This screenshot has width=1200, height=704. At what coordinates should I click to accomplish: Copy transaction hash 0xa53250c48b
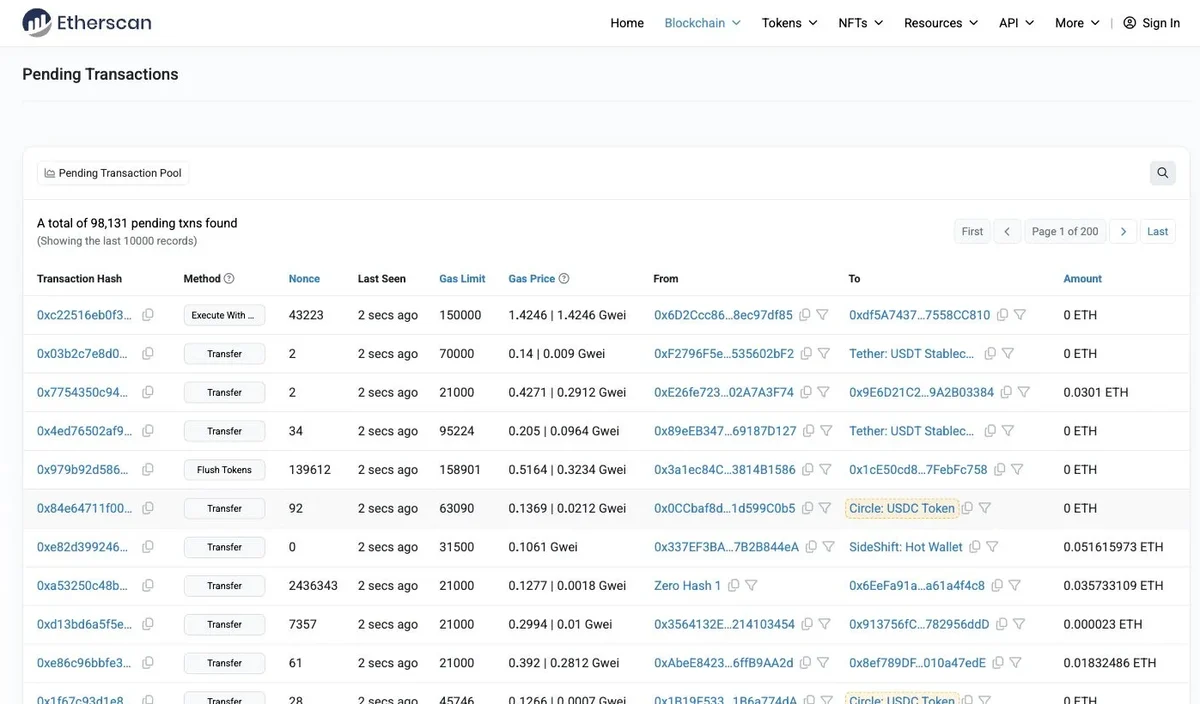(148, 586)
